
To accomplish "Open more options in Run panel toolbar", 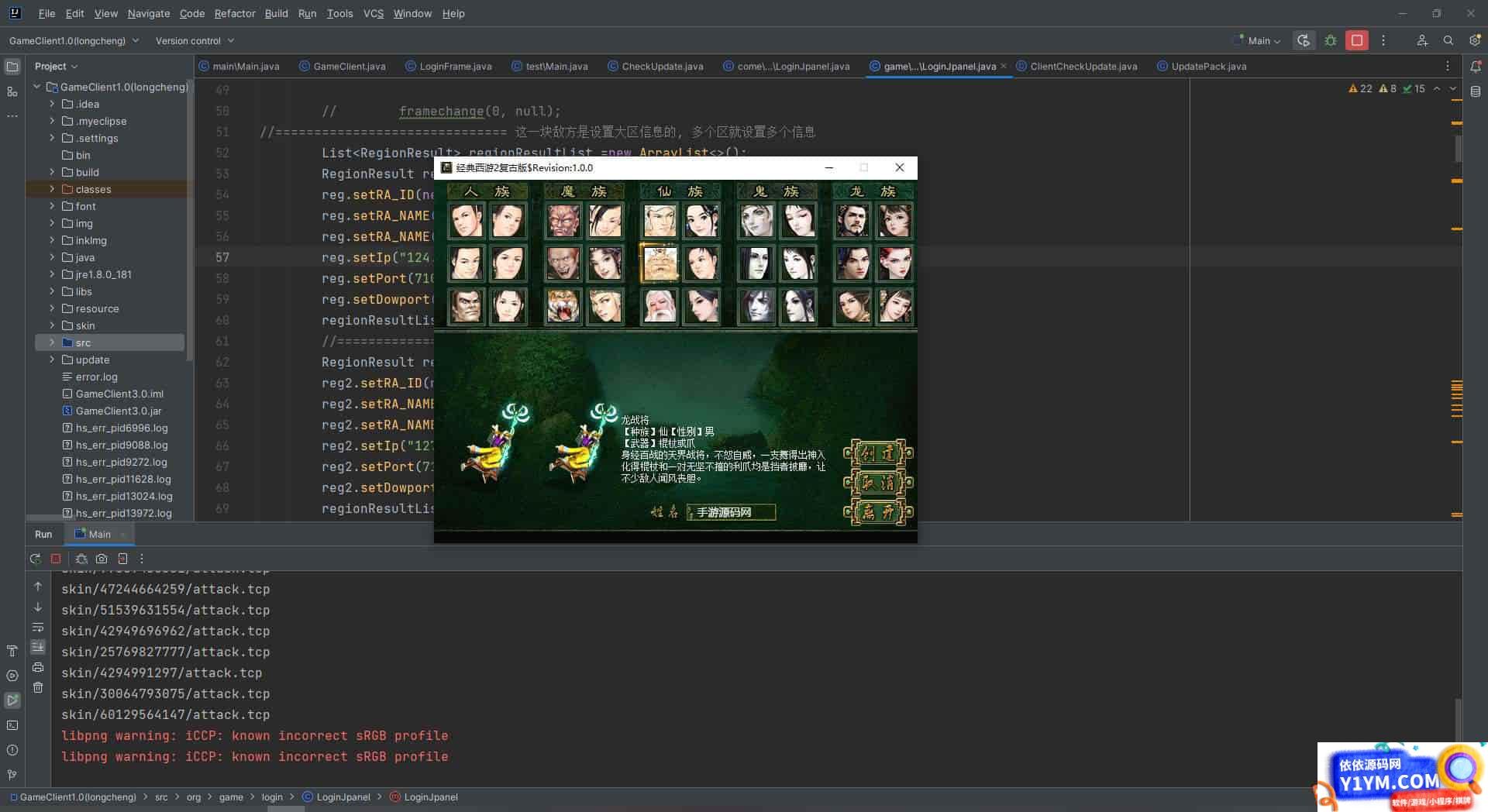I will [x=142, y=559].
